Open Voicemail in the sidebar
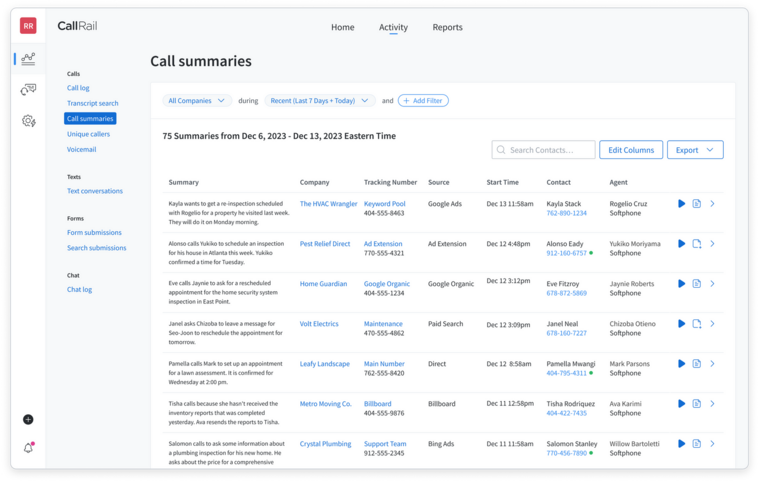759x482 pixels. click(x=81, y=150)
